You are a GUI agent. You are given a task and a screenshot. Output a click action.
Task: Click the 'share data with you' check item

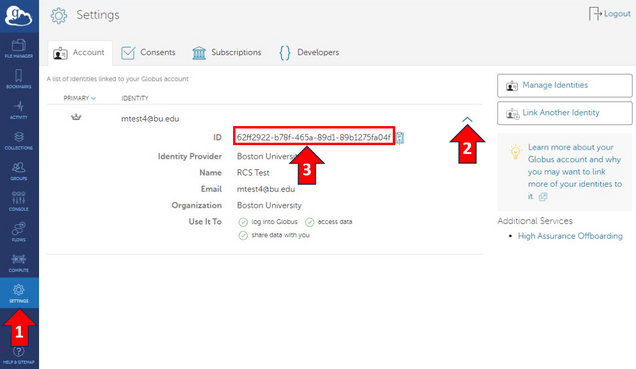pos(274,235)
